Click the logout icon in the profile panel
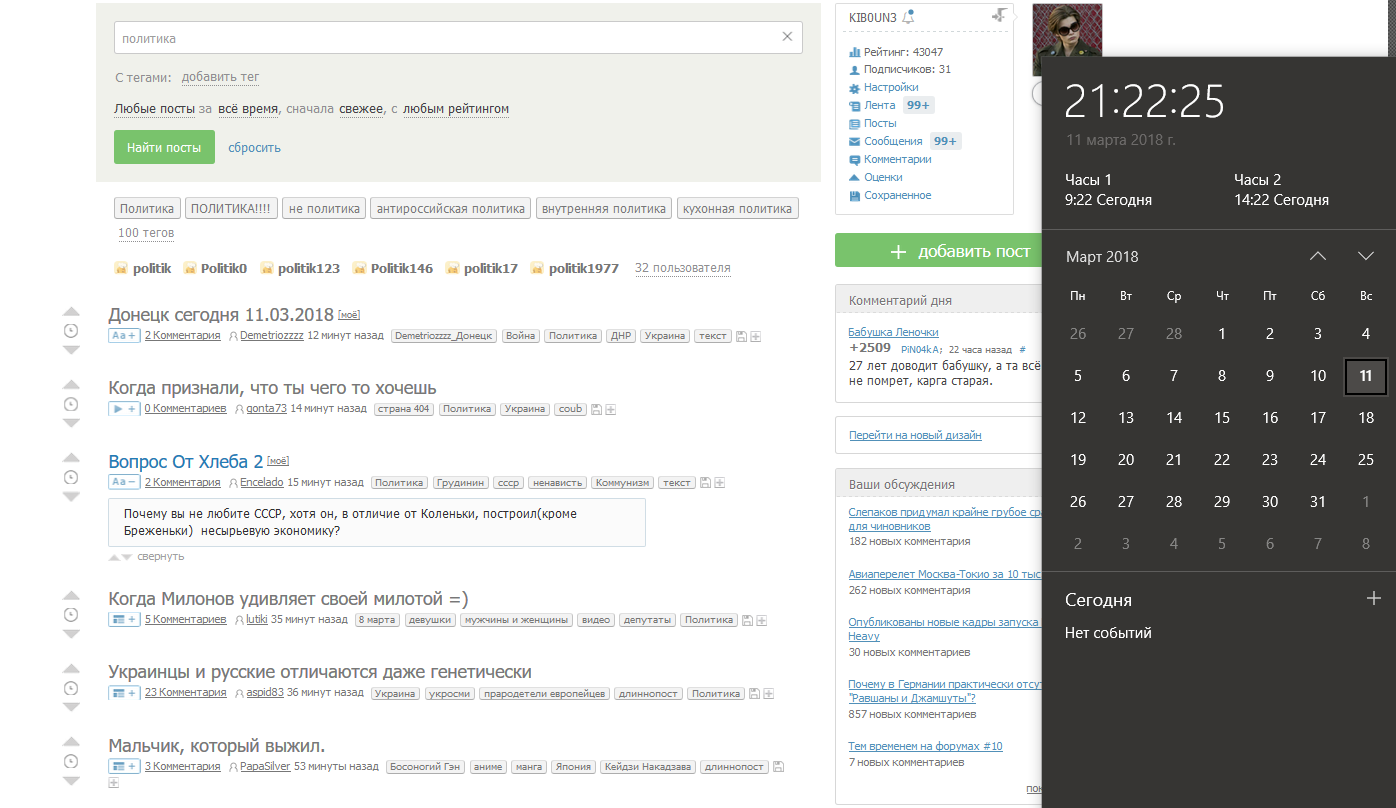1396x808 pixels. [x=999, y=15]
